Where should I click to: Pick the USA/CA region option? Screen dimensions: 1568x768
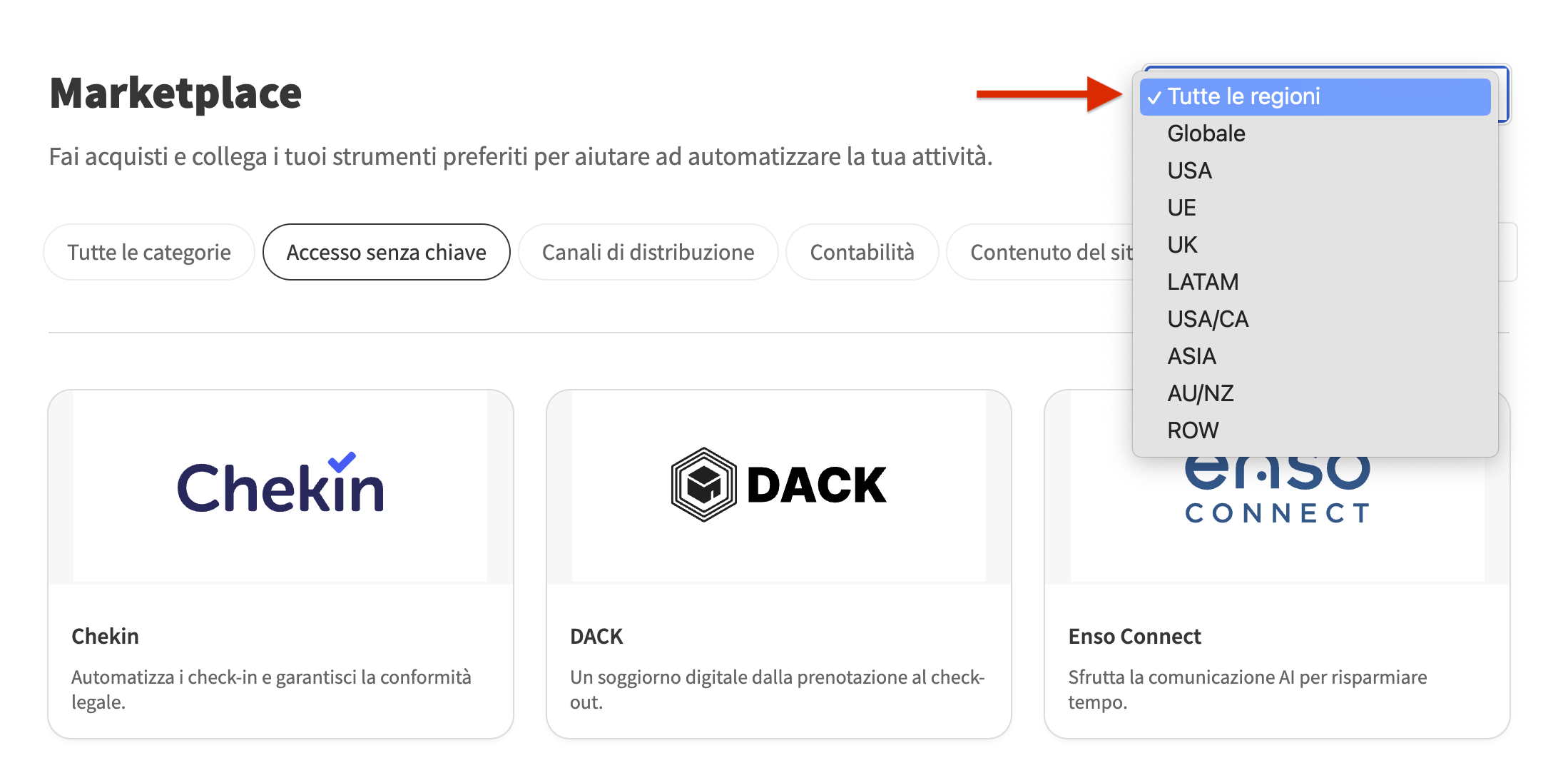coord(1208,319)
